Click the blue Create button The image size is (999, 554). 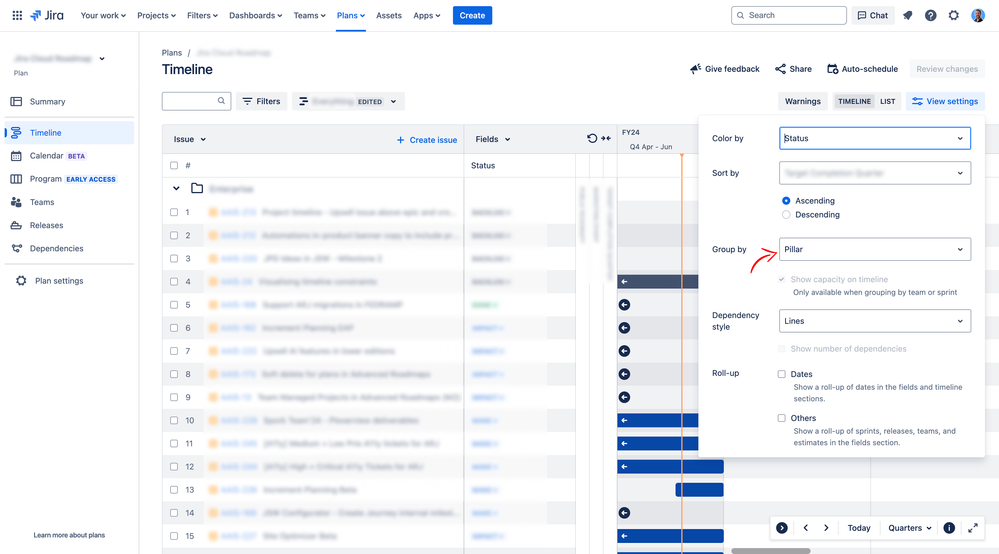[x=472, y=15]
